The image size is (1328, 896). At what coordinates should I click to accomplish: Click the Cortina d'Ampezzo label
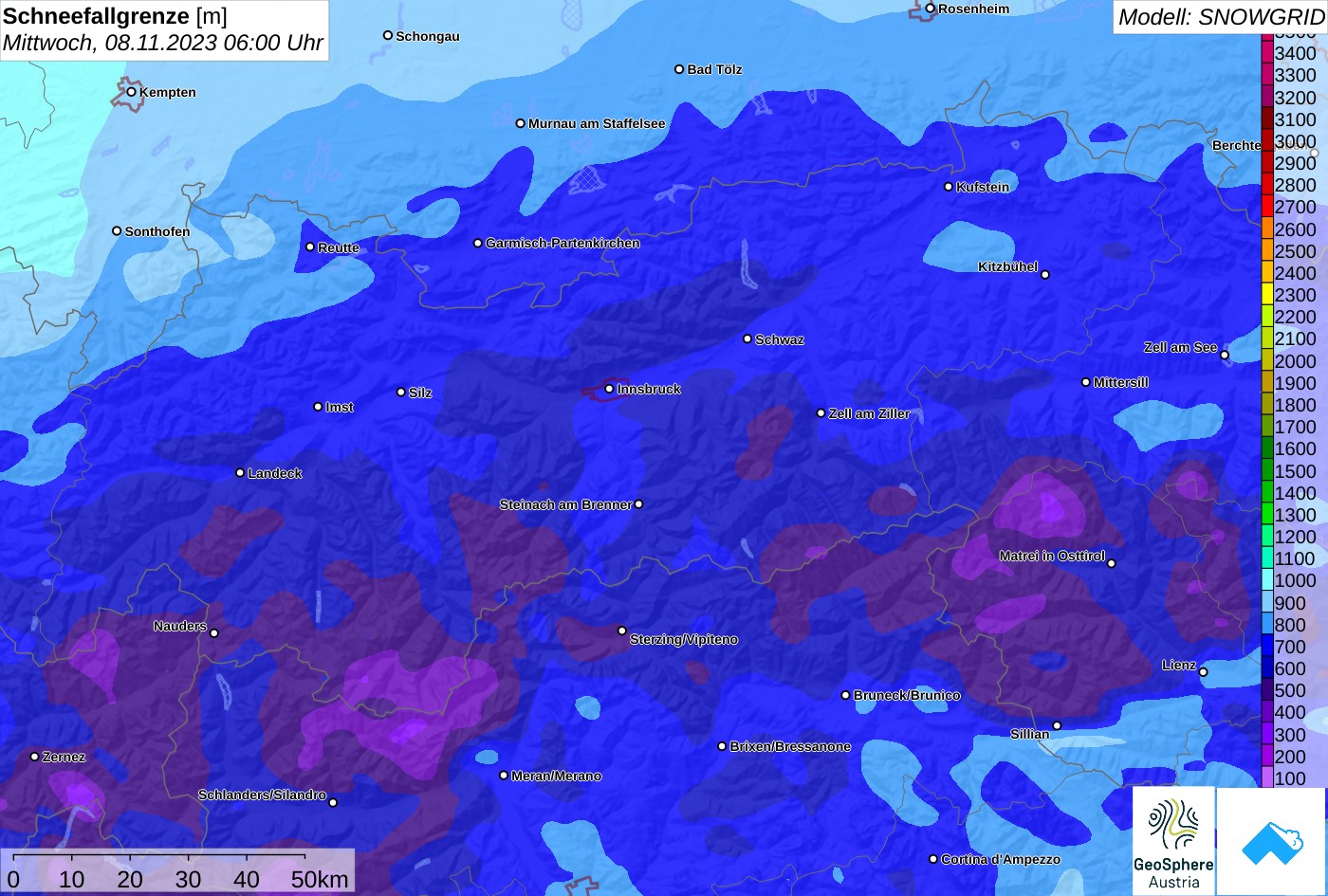[x=1001, y=859]
